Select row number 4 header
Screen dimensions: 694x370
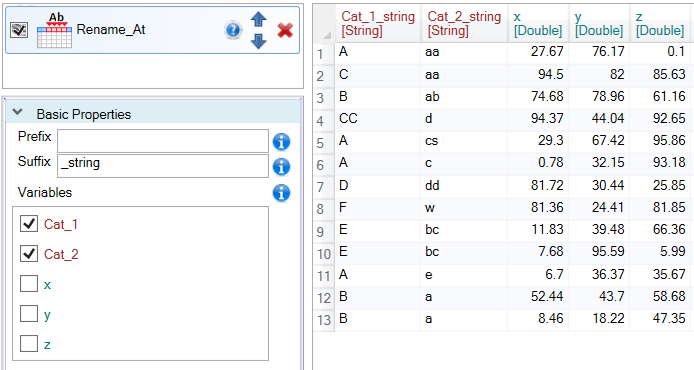click(x=324, y=120)
